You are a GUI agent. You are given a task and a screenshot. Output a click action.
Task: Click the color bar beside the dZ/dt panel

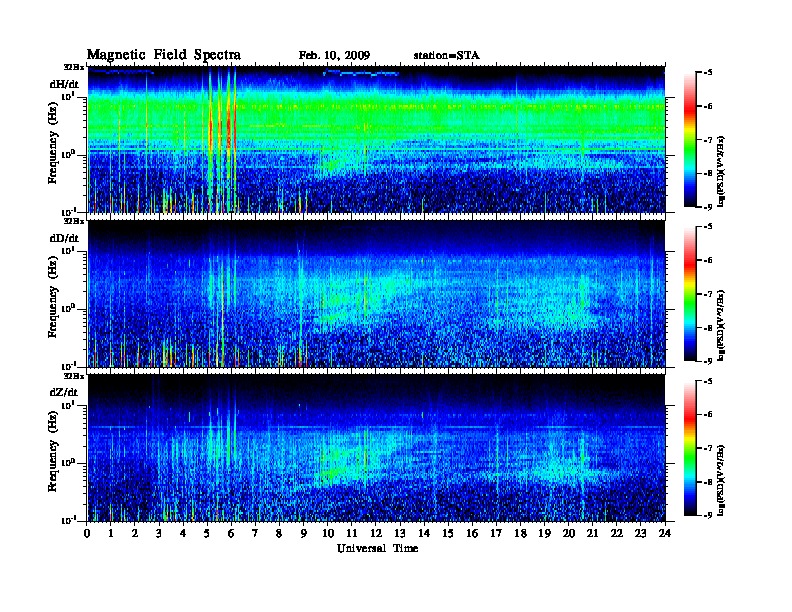coord(690,448)
